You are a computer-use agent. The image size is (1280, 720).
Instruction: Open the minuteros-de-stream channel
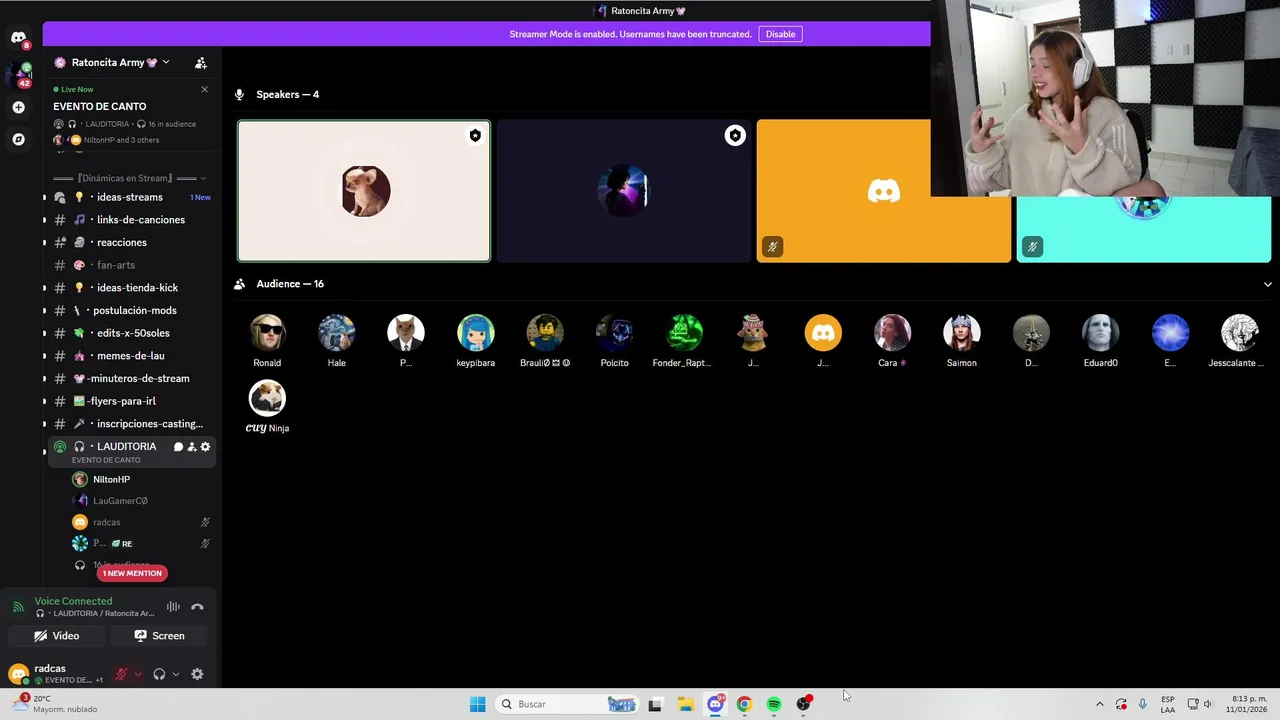(x=131, y=378)
